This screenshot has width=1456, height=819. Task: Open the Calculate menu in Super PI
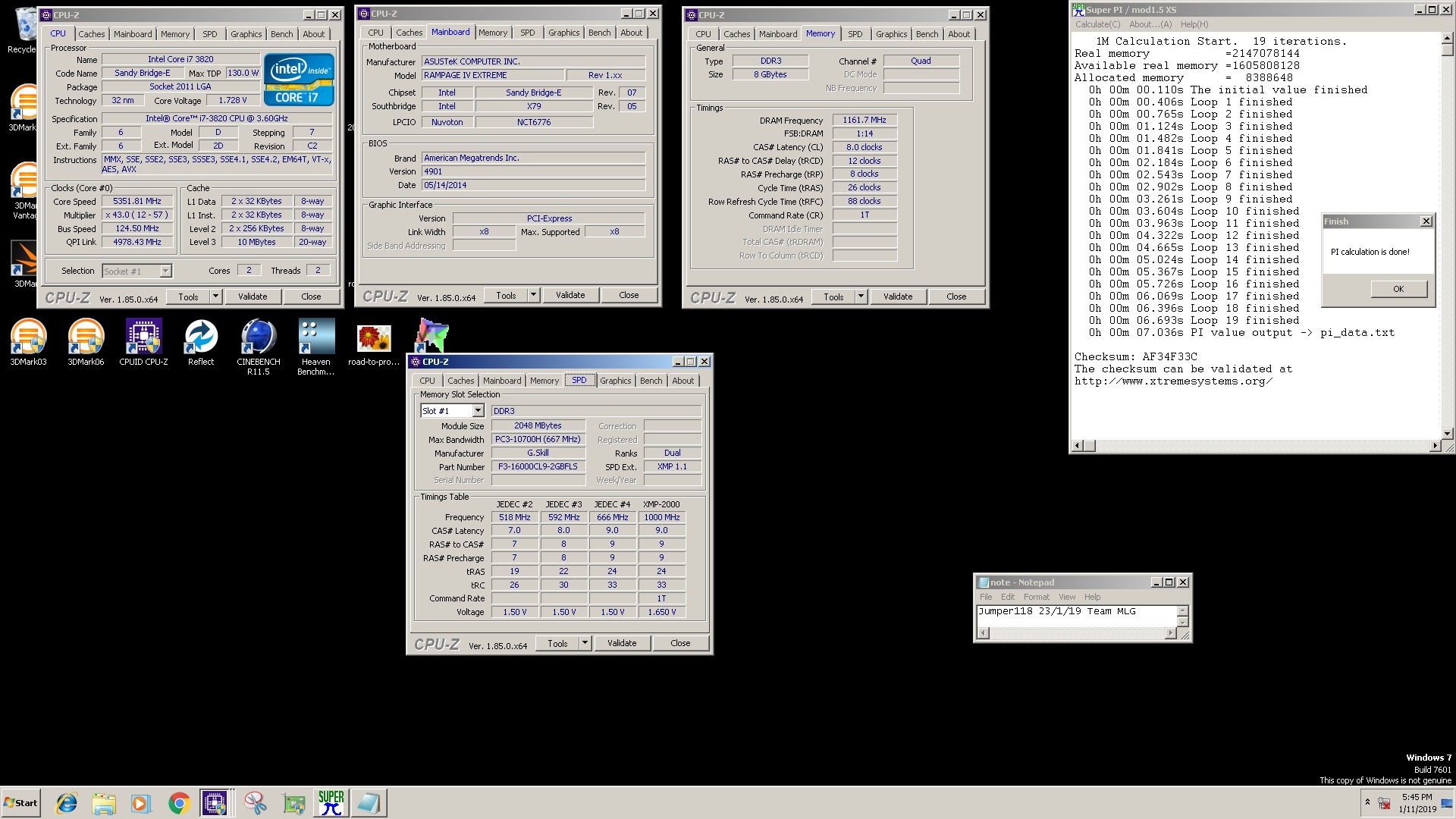(x=1097, y=24)
